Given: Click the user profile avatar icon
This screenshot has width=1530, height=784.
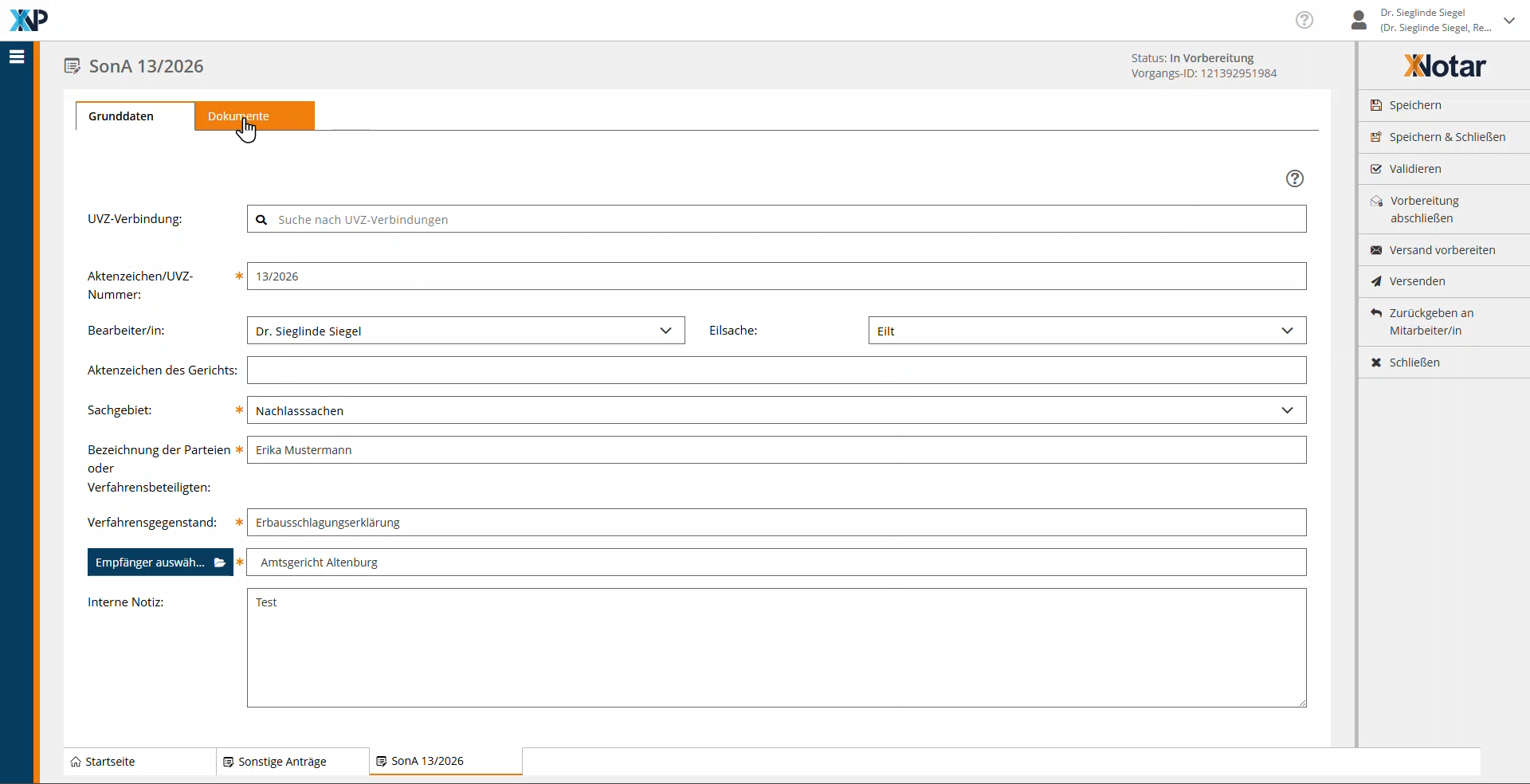Looking at the screenshot, I should coord(1359,20).
